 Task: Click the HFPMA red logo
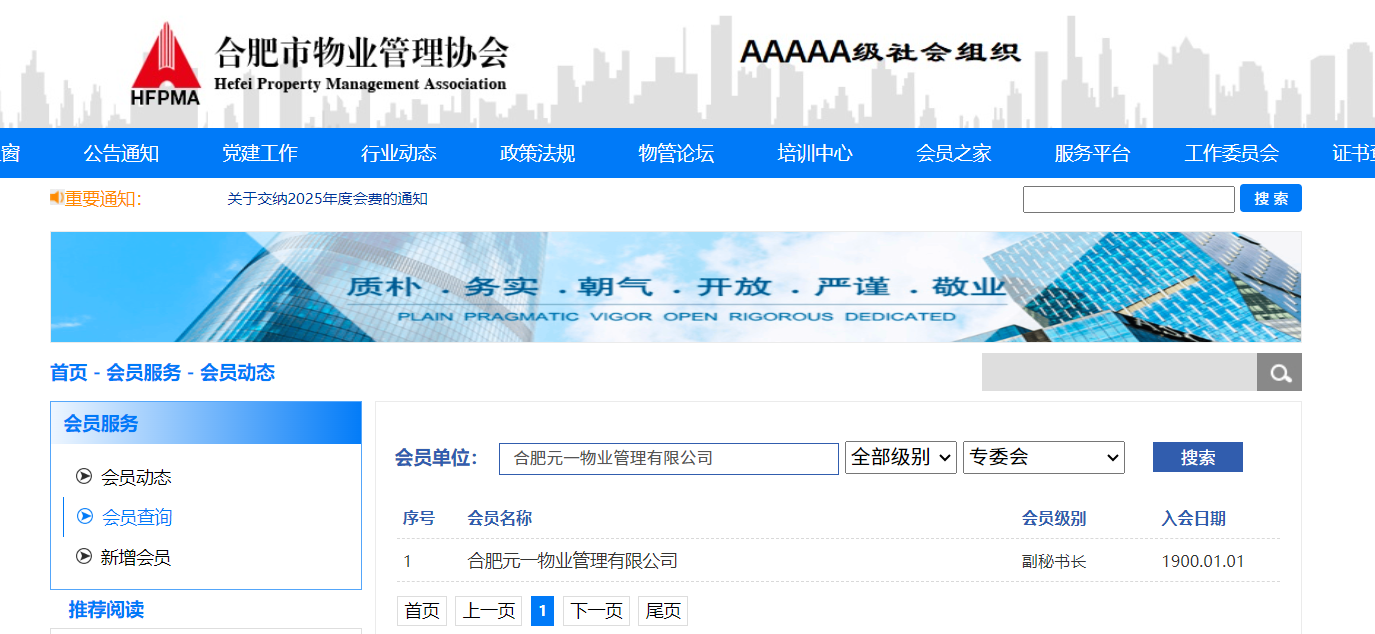tap(166, 63)
